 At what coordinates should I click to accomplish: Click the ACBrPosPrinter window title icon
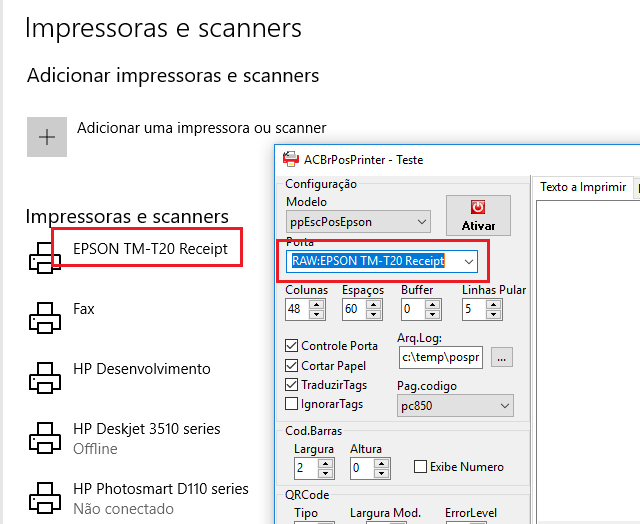[x=291, y=159]
